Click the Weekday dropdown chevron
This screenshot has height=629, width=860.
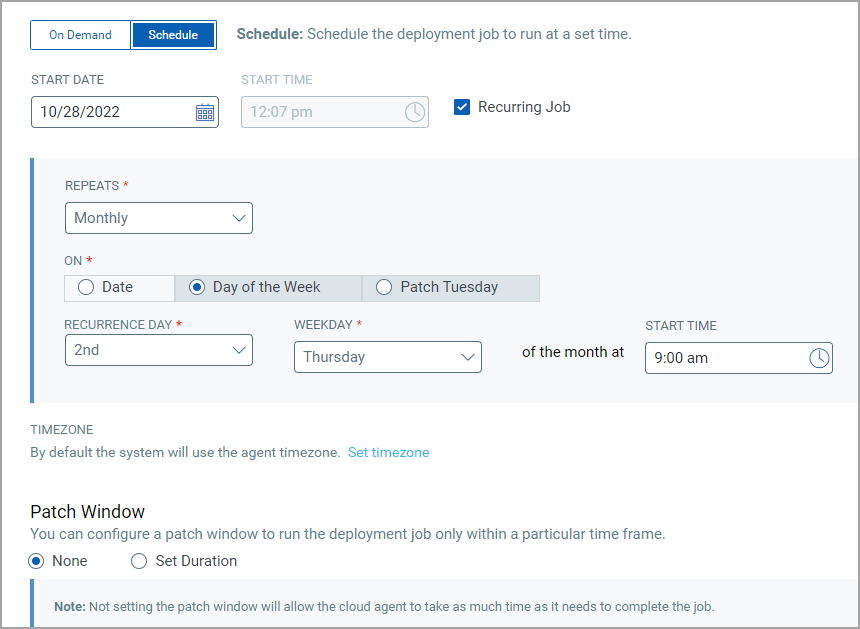[x=468, y=356]
